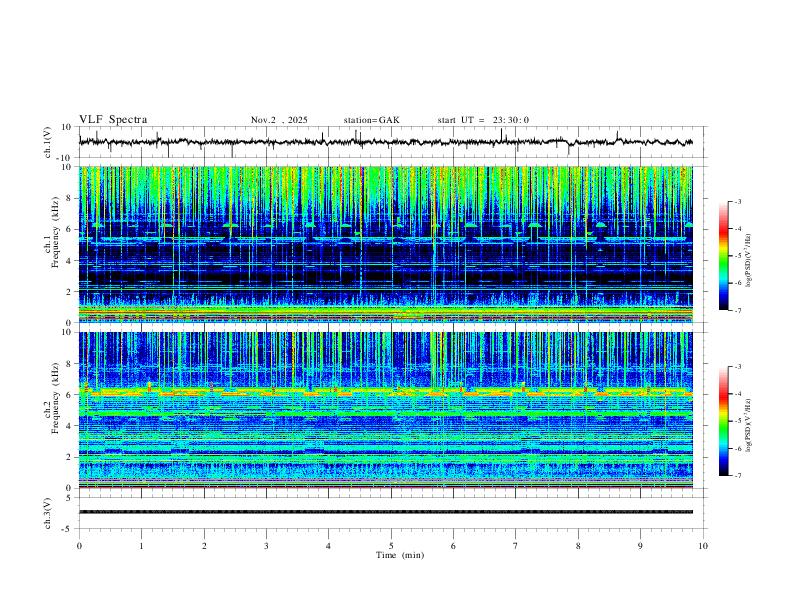792x612 pixels.
Task: Click time axis tick label "4"
Action: [x=328, y=546]
